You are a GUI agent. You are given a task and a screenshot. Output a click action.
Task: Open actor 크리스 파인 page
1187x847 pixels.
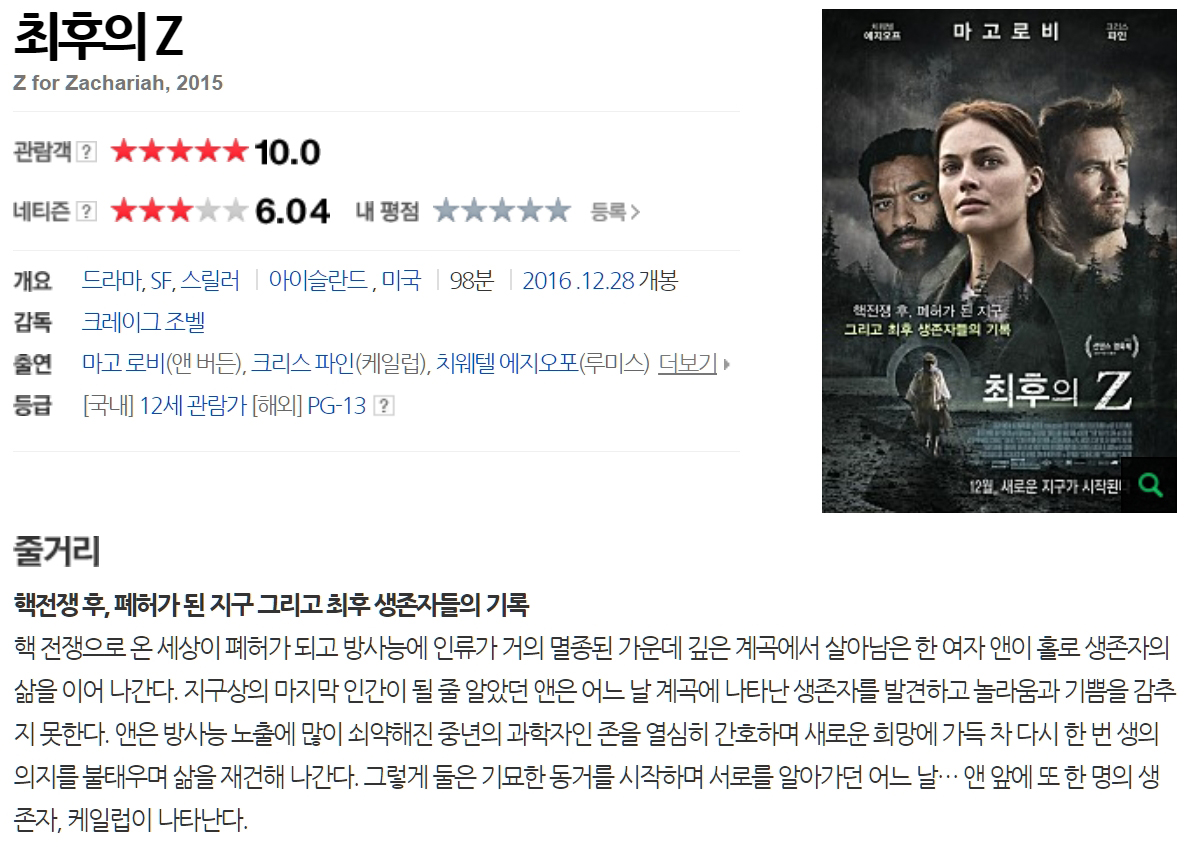pos(302,364)
